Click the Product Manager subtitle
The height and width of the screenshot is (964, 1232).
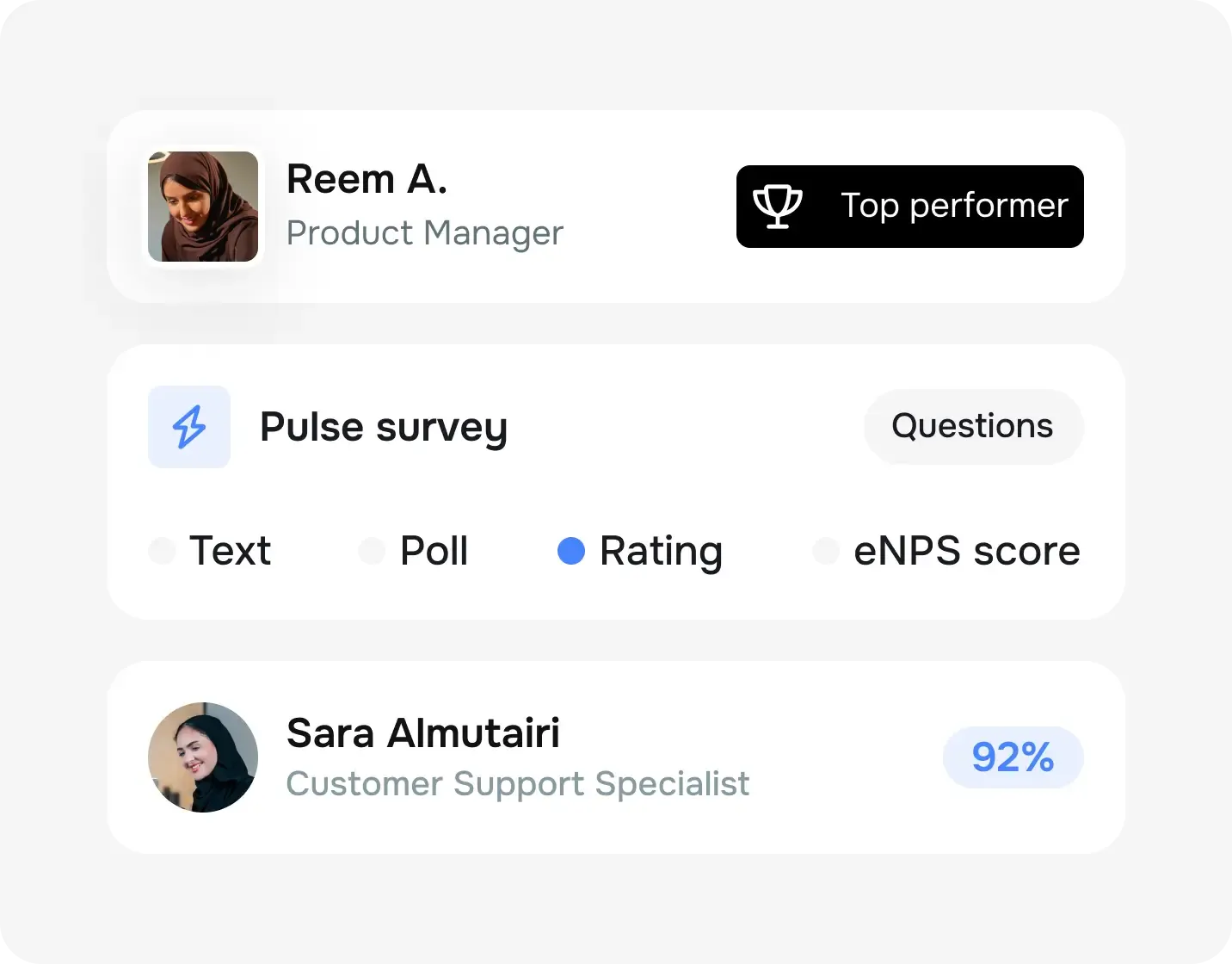tap(424, 232)
